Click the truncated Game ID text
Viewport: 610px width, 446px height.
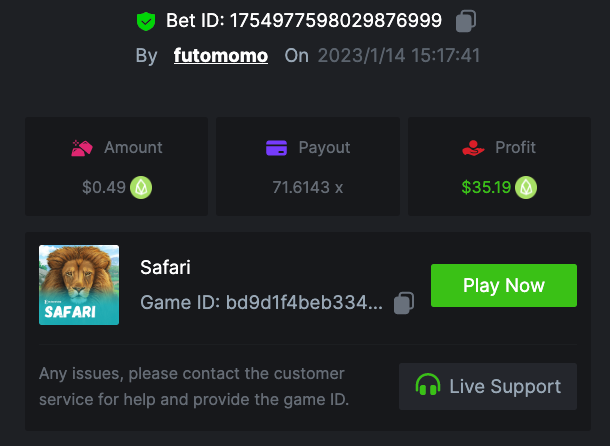click(x=261, y=302)
